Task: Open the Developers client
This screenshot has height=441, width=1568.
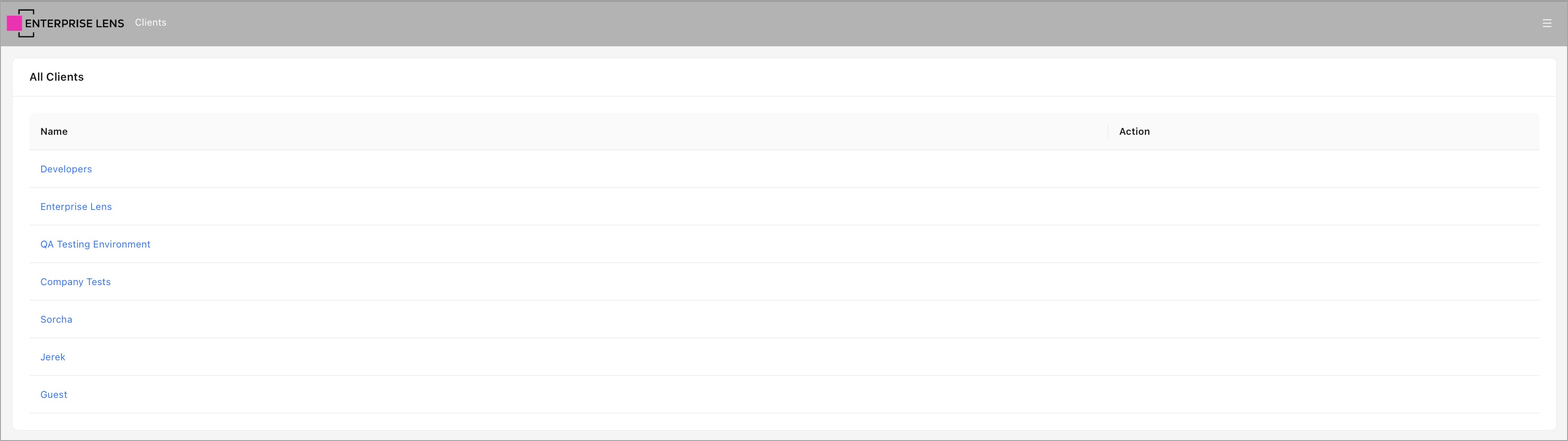Action: (66, 169)
